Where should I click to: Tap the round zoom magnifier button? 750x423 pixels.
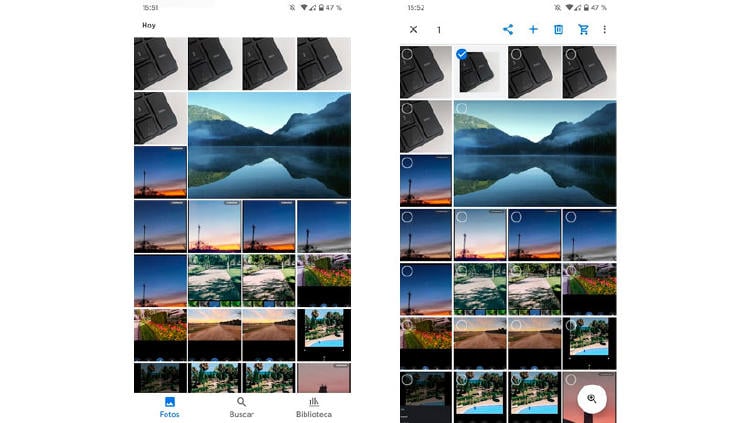[591, 399]
